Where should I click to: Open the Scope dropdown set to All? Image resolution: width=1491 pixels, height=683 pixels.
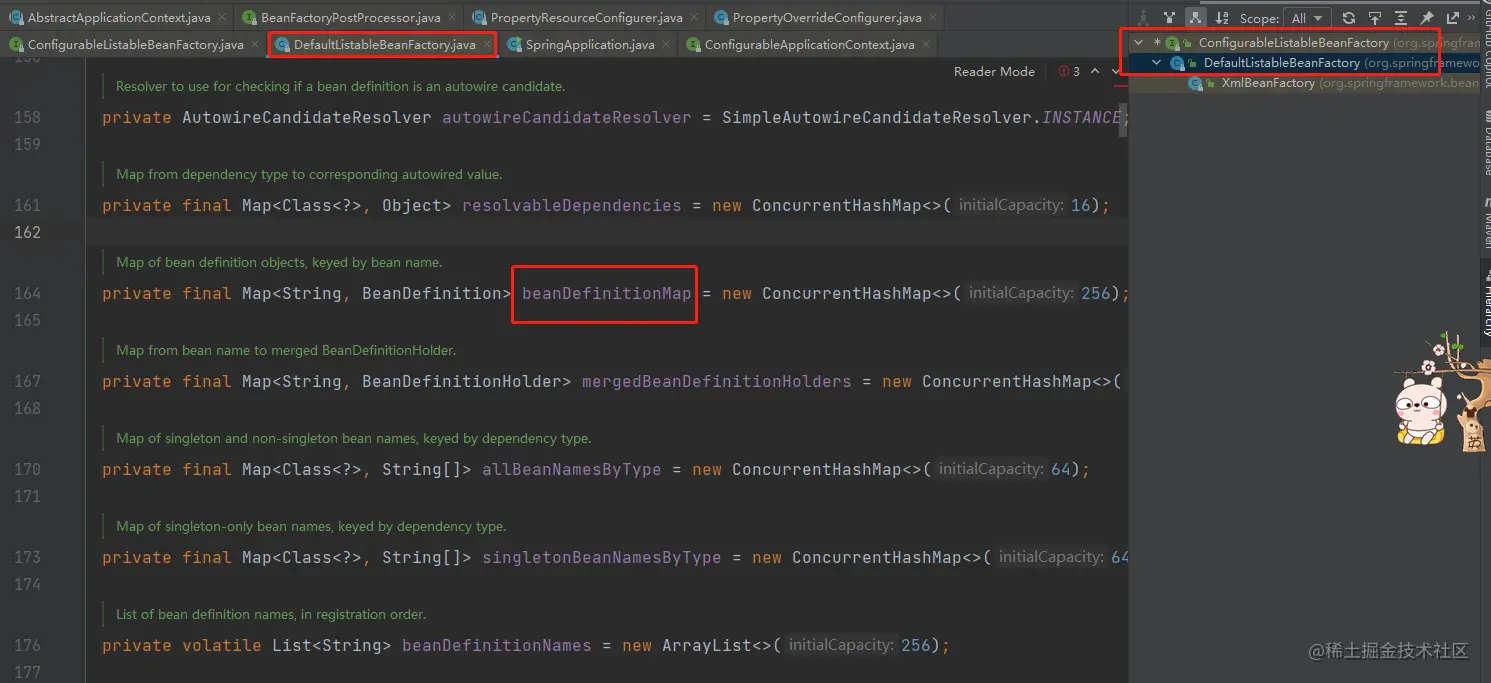[x=1307, y=18]
